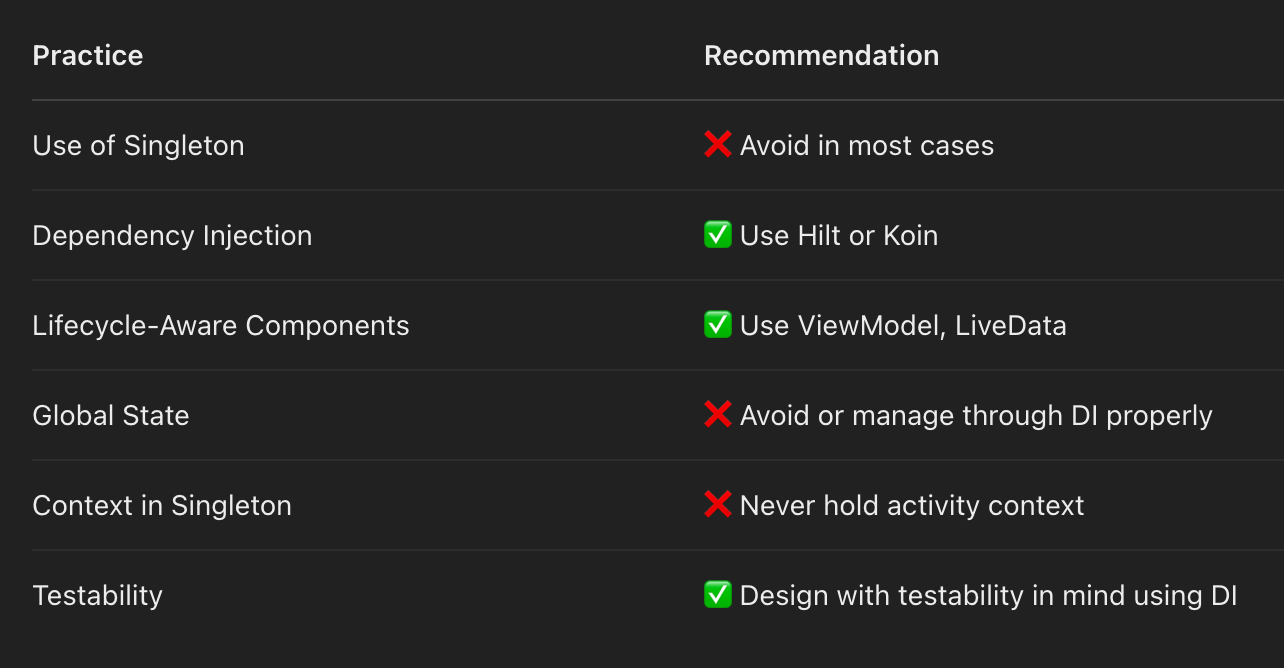Click the Global State cell
The image size is (1284, 668).
pos(111,416)
